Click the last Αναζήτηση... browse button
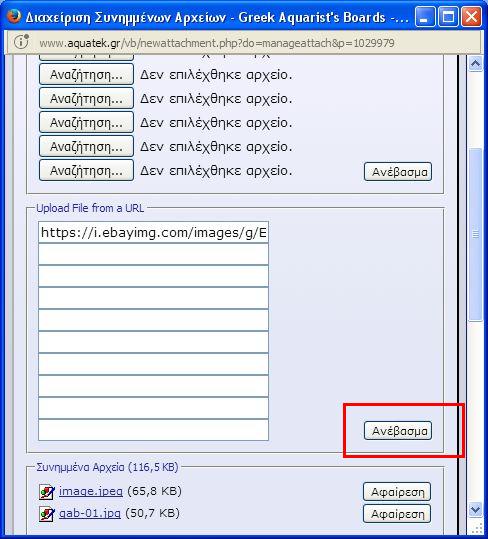 coord(86,170)
